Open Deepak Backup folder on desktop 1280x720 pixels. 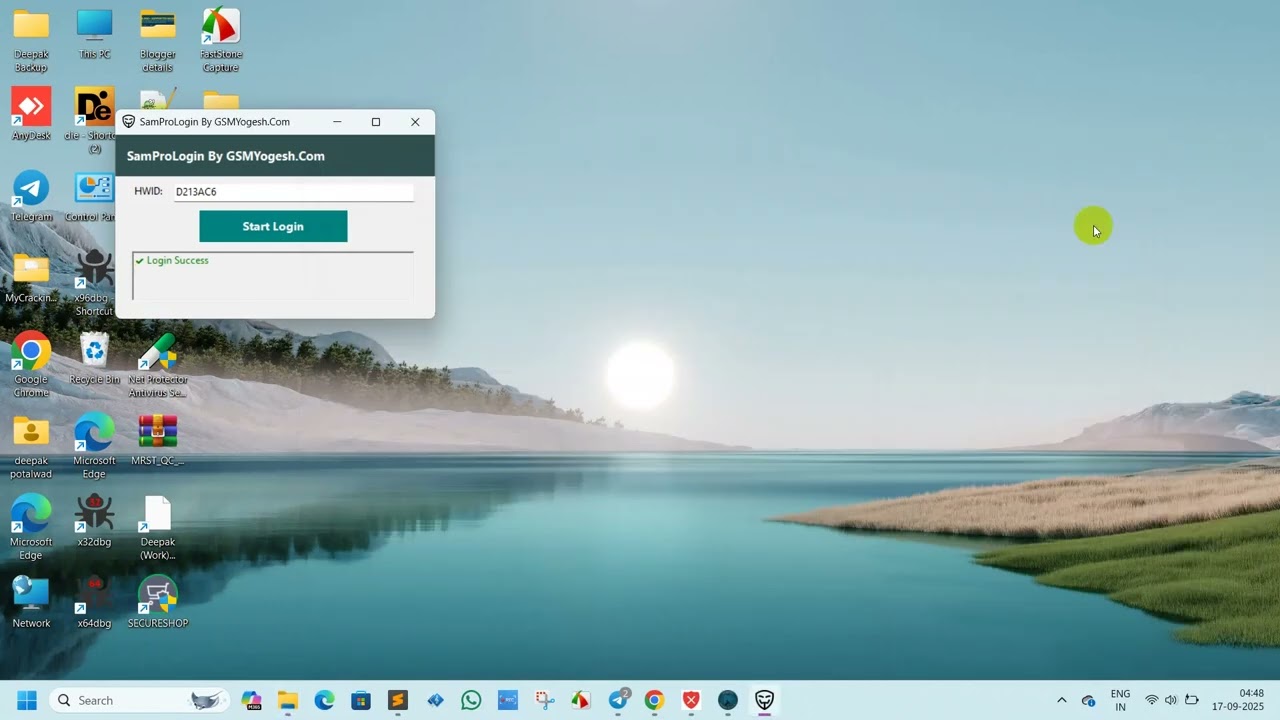coord(31,40)
